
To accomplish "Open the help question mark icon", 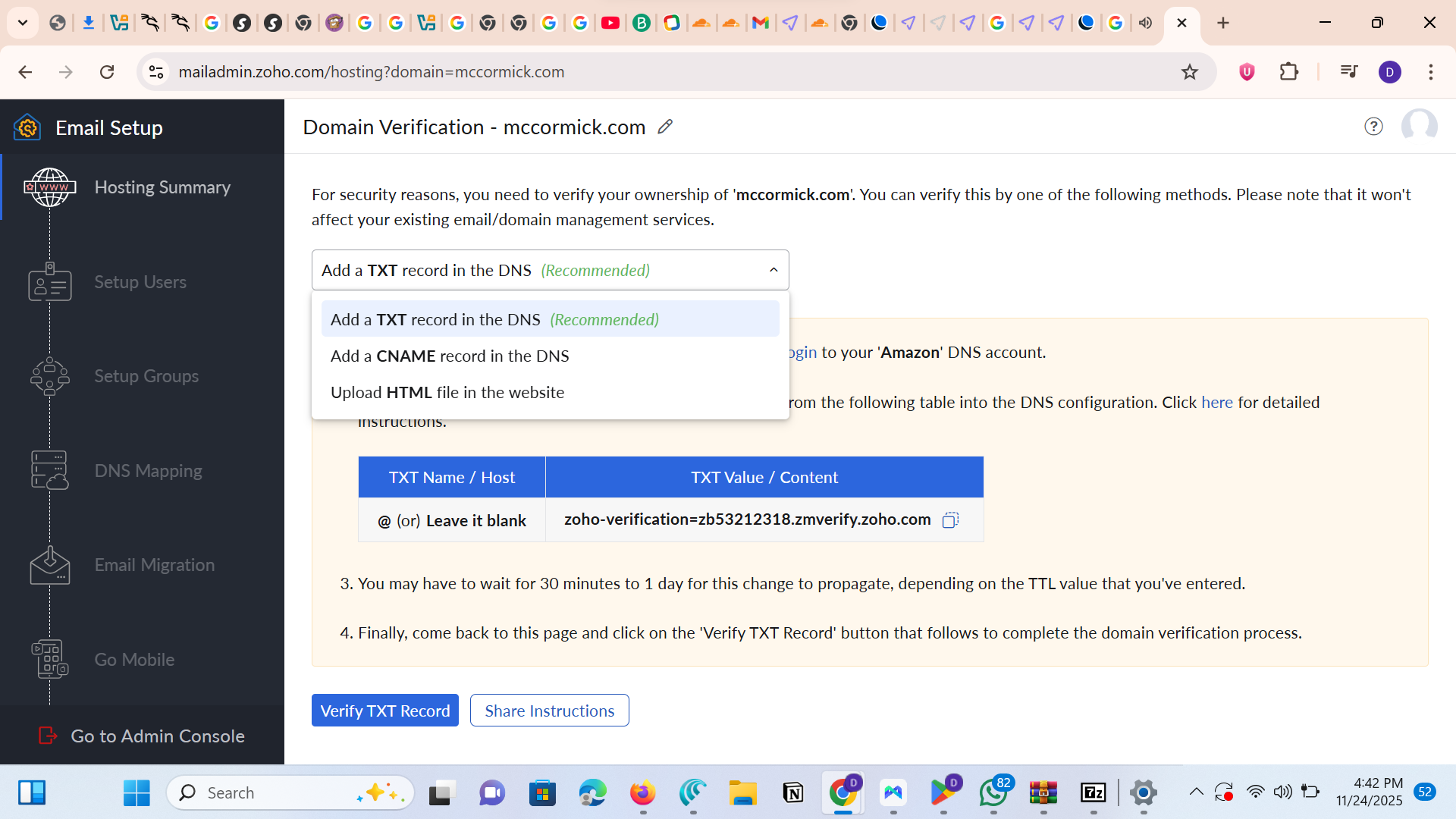I will click(1373, 127).
